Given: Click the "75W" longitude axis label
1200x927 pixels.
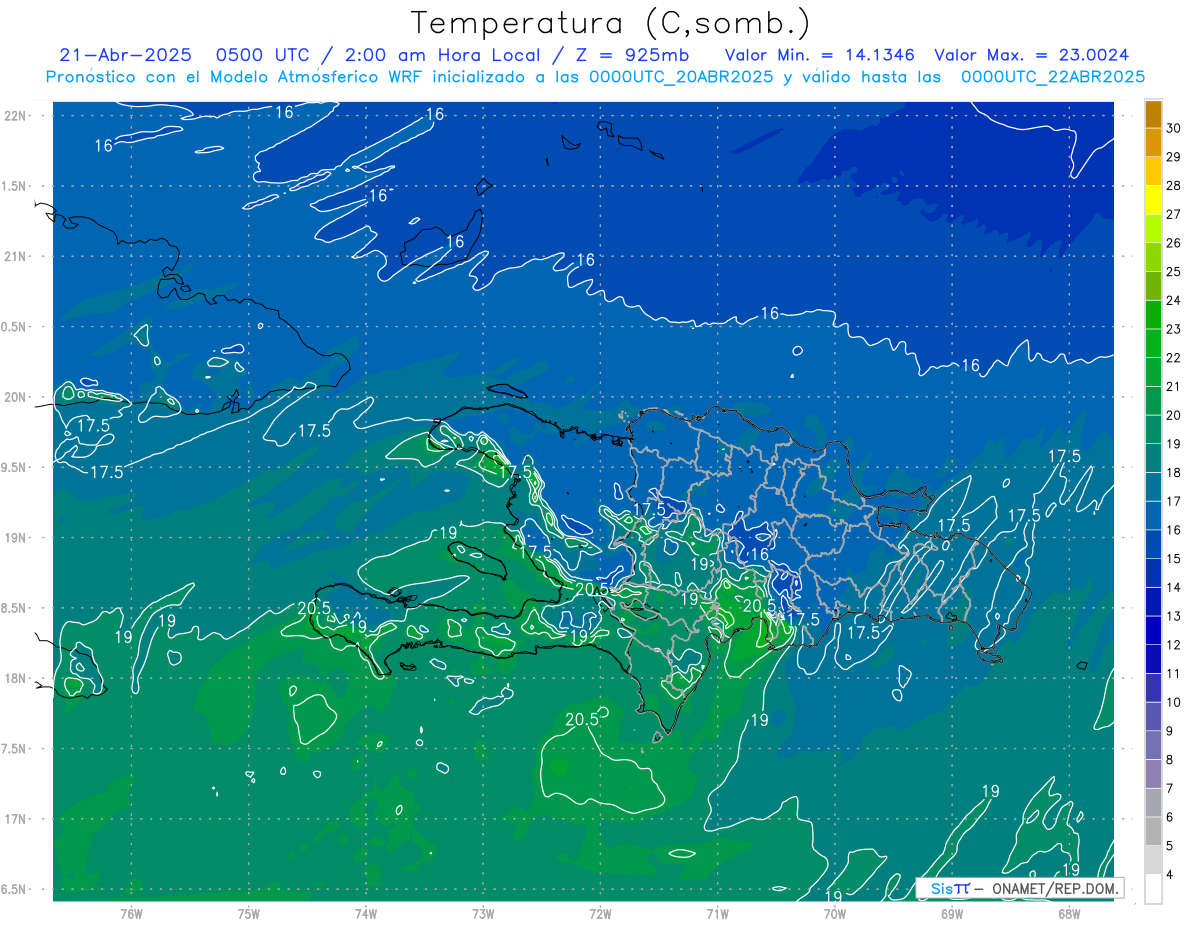Looking at the screenshot, I should [249, 913].
